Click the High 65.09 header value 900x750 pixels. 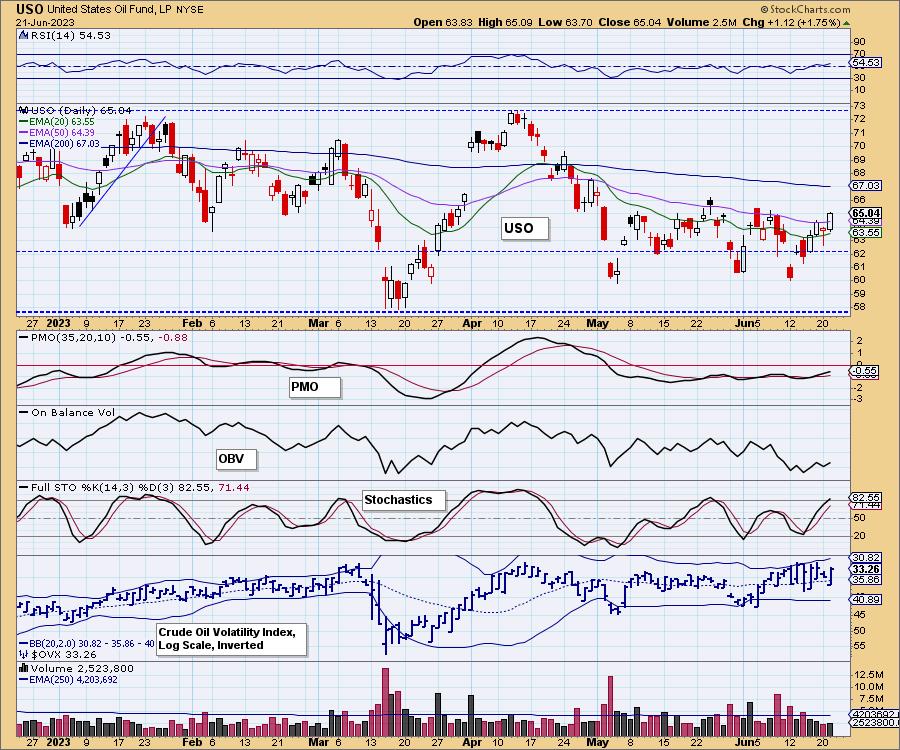coord(505,22)
